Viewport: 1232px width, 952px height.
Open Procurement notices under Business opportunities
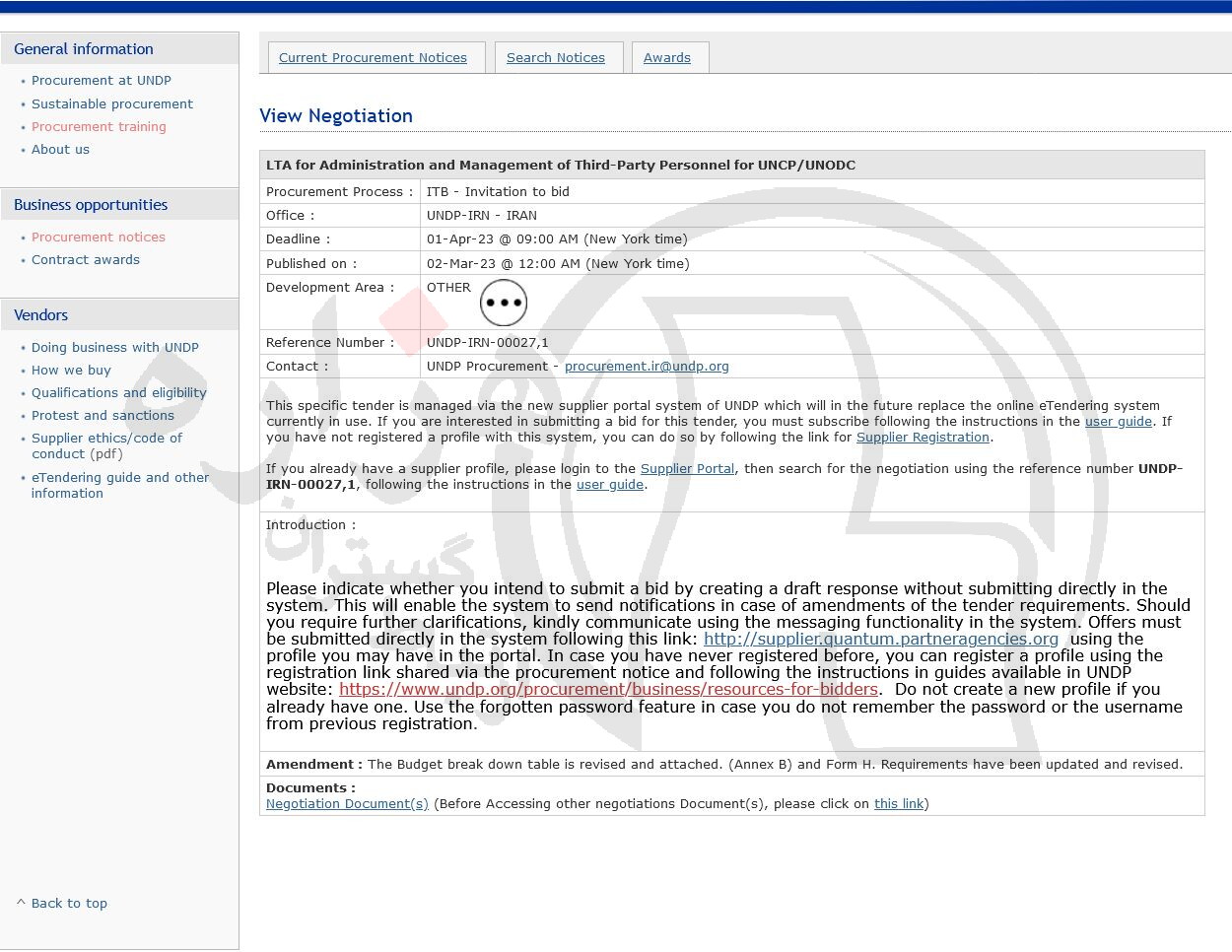pyautogui.click(x=99, y=237)
